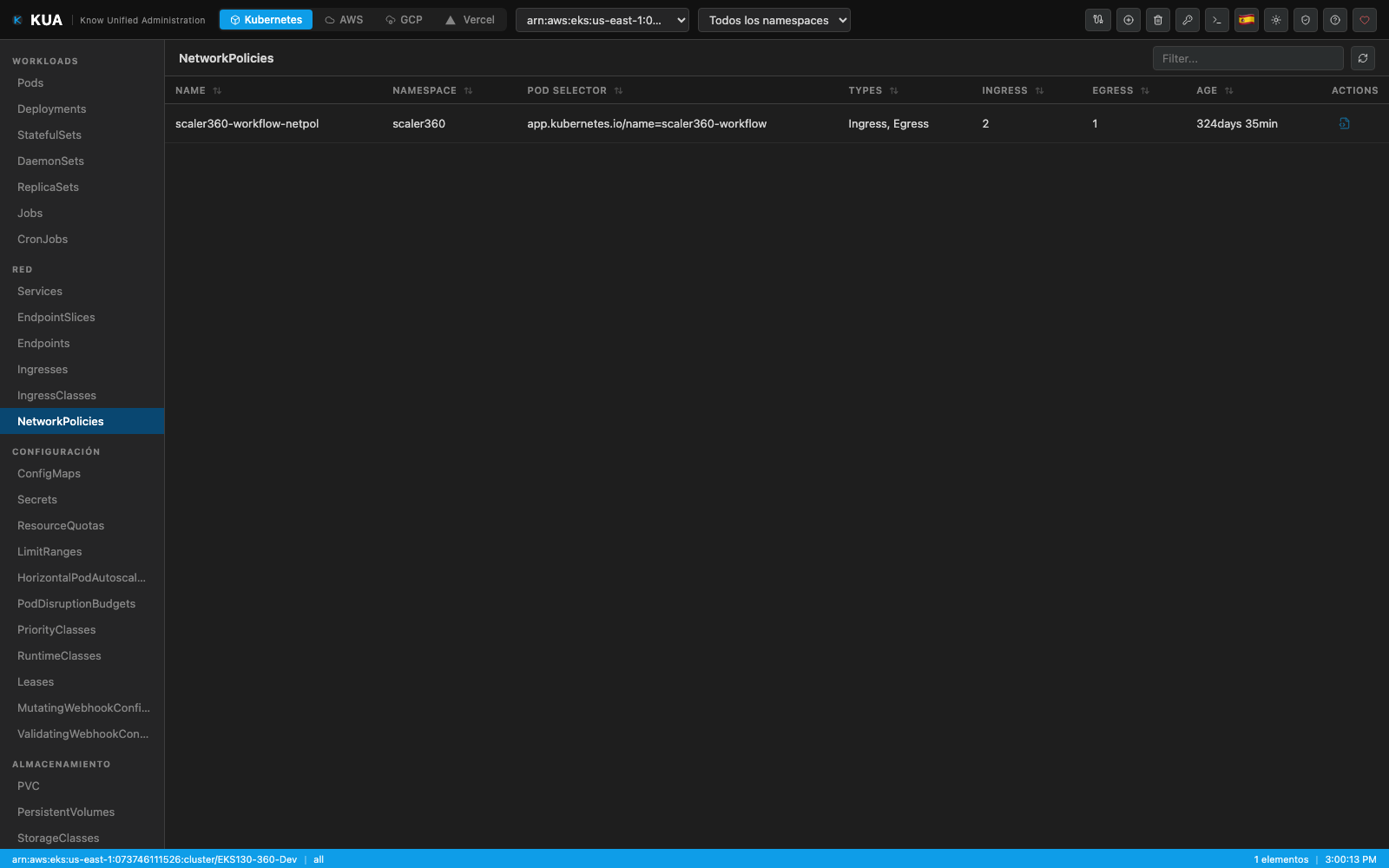
Task: Click the red heart icon
Action: click(x=1364, y=20)
